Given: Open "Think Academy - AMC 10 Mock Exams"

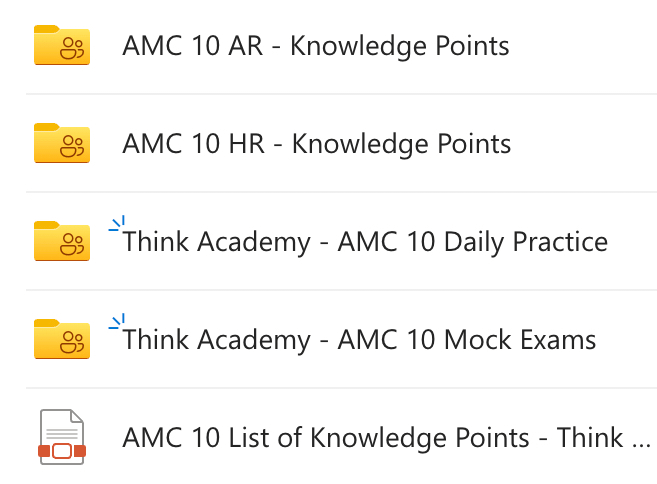Looking at the screenshot, I should click(x=359, y=340).
